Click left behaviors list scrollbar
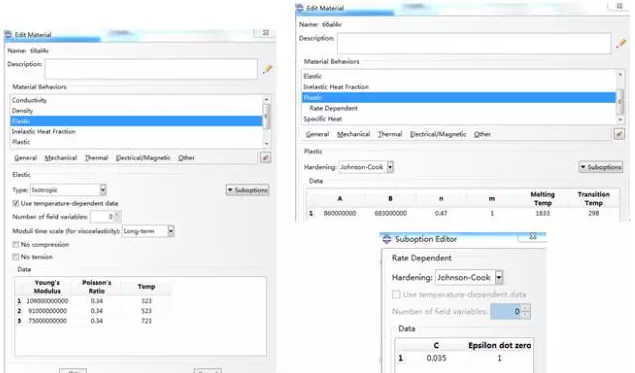The image size is (635, 373). click(x=266, y=121)
